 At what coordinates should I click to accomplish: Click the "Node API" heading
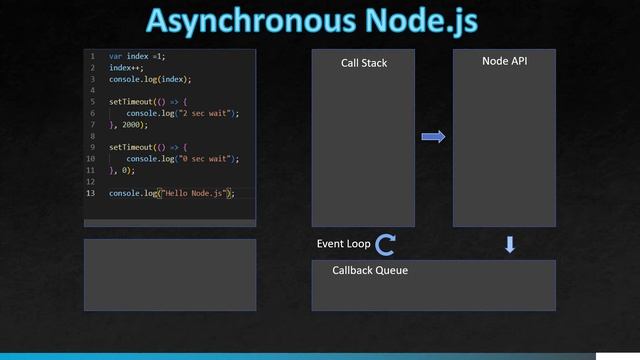[504, 61]
